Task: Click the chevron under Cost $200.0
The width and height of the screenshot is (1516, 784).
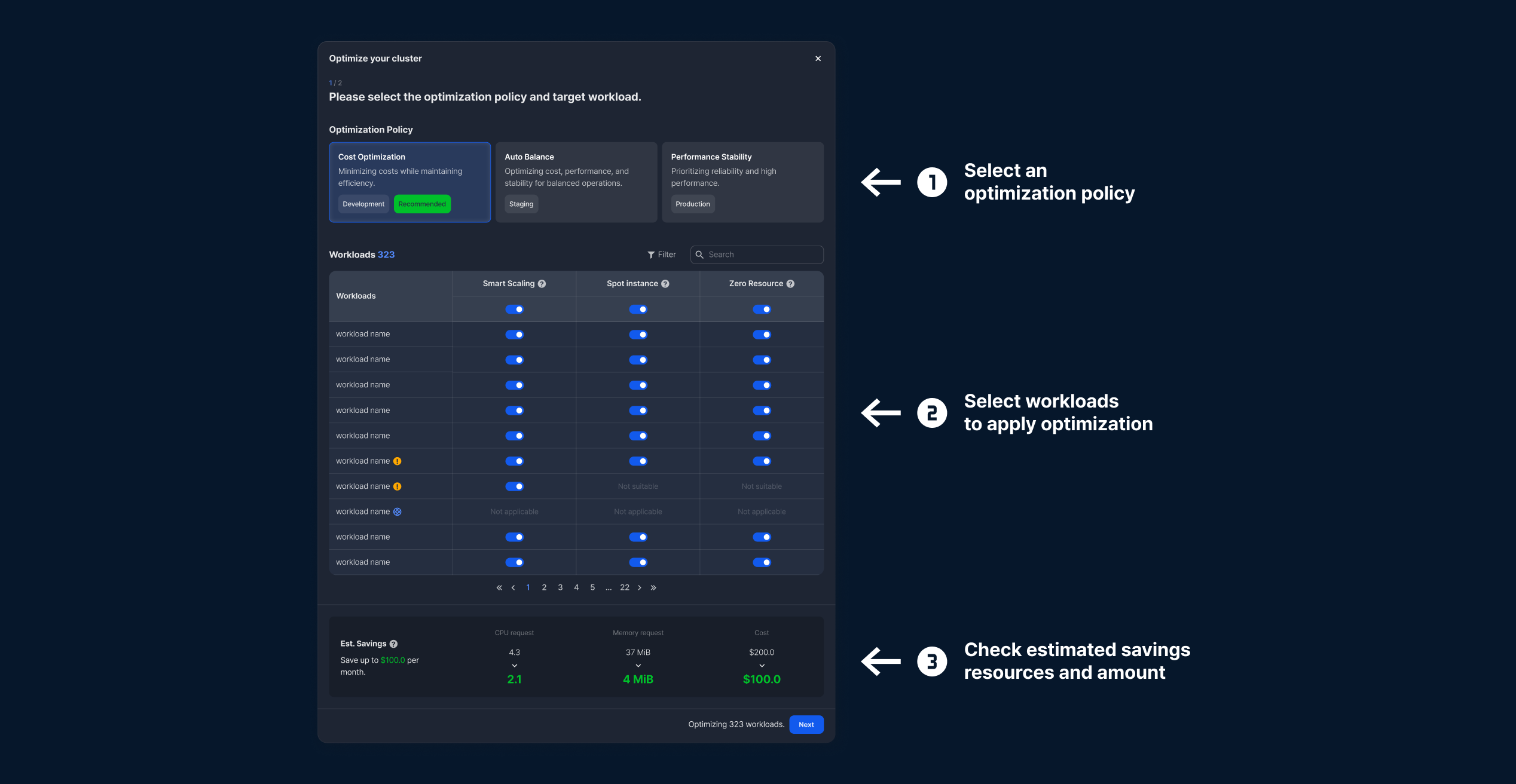Action: coord(762,666)
